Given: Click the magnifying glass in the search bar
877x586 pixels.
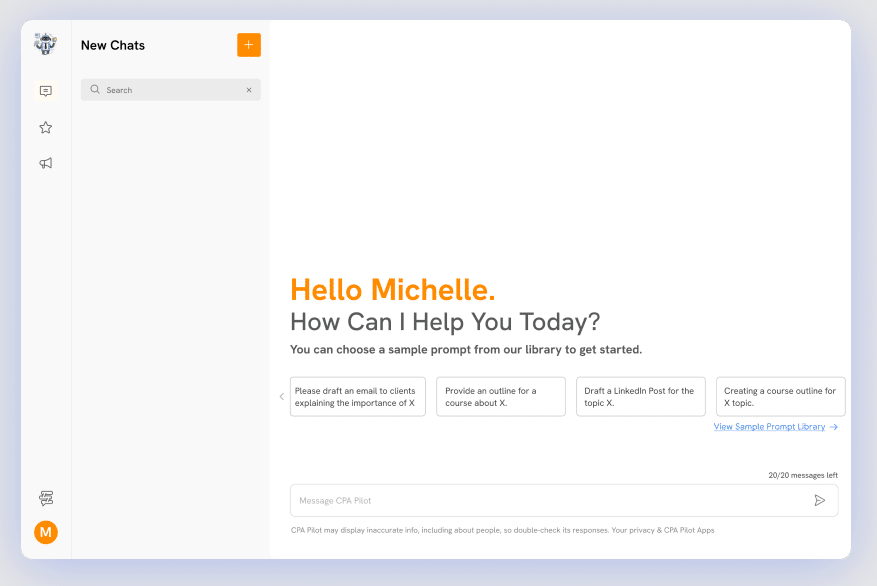Looking at the screenshot, I should point(95,90).
